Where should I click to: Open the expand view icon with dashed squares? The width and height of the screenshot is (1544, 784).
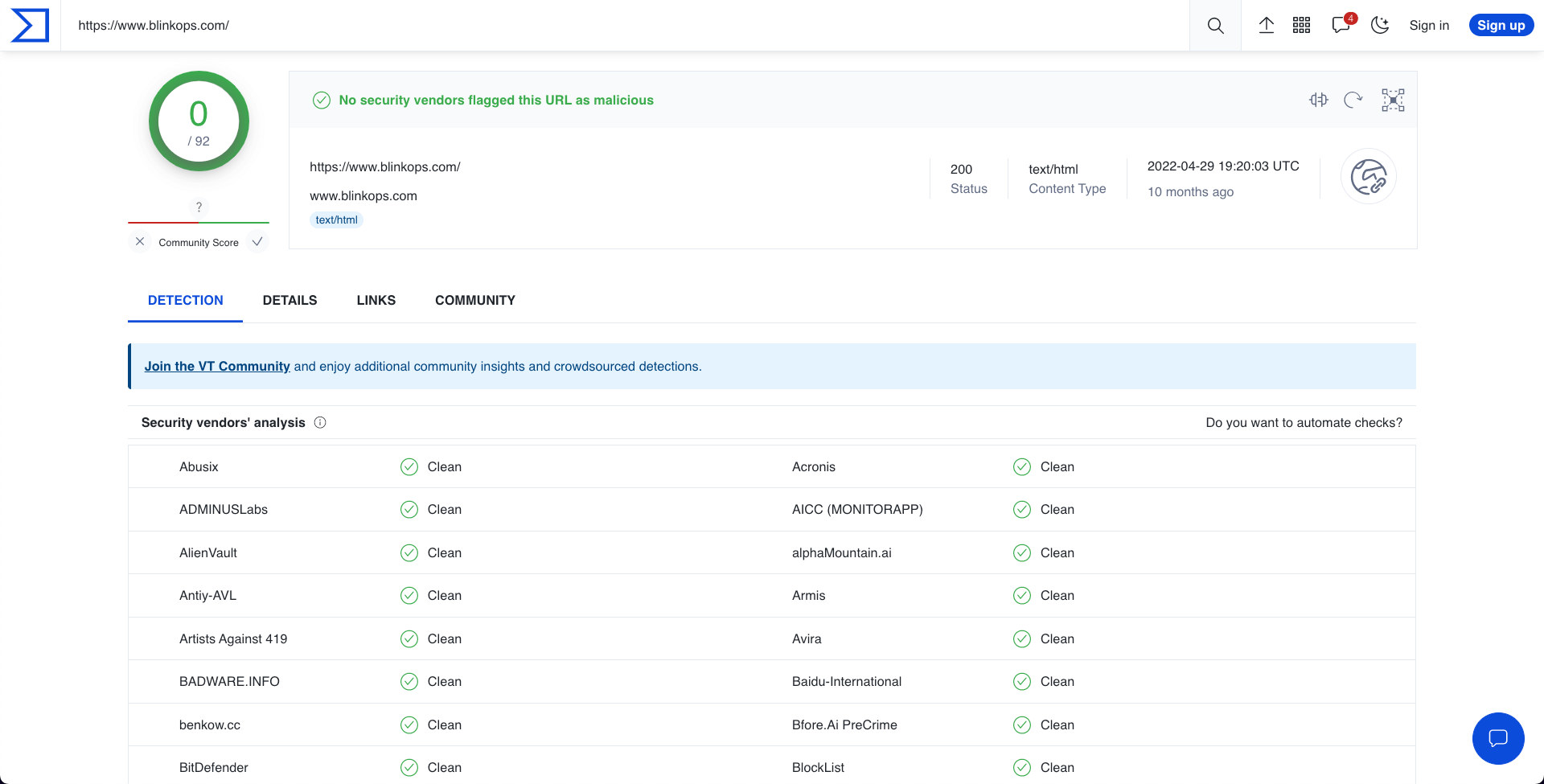[x=1393, y=100]
